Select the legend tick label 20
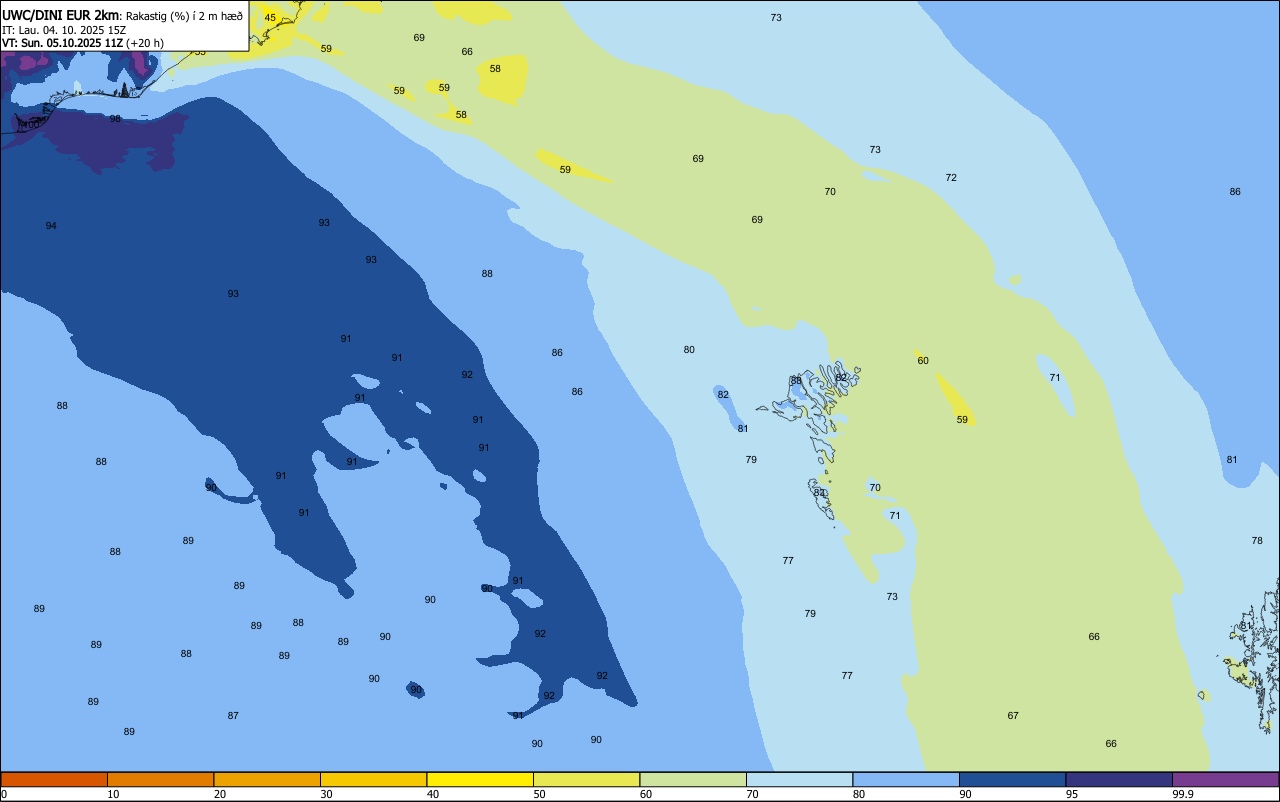The height and width of the screenshot is (802, 1280). pos(220,794)
